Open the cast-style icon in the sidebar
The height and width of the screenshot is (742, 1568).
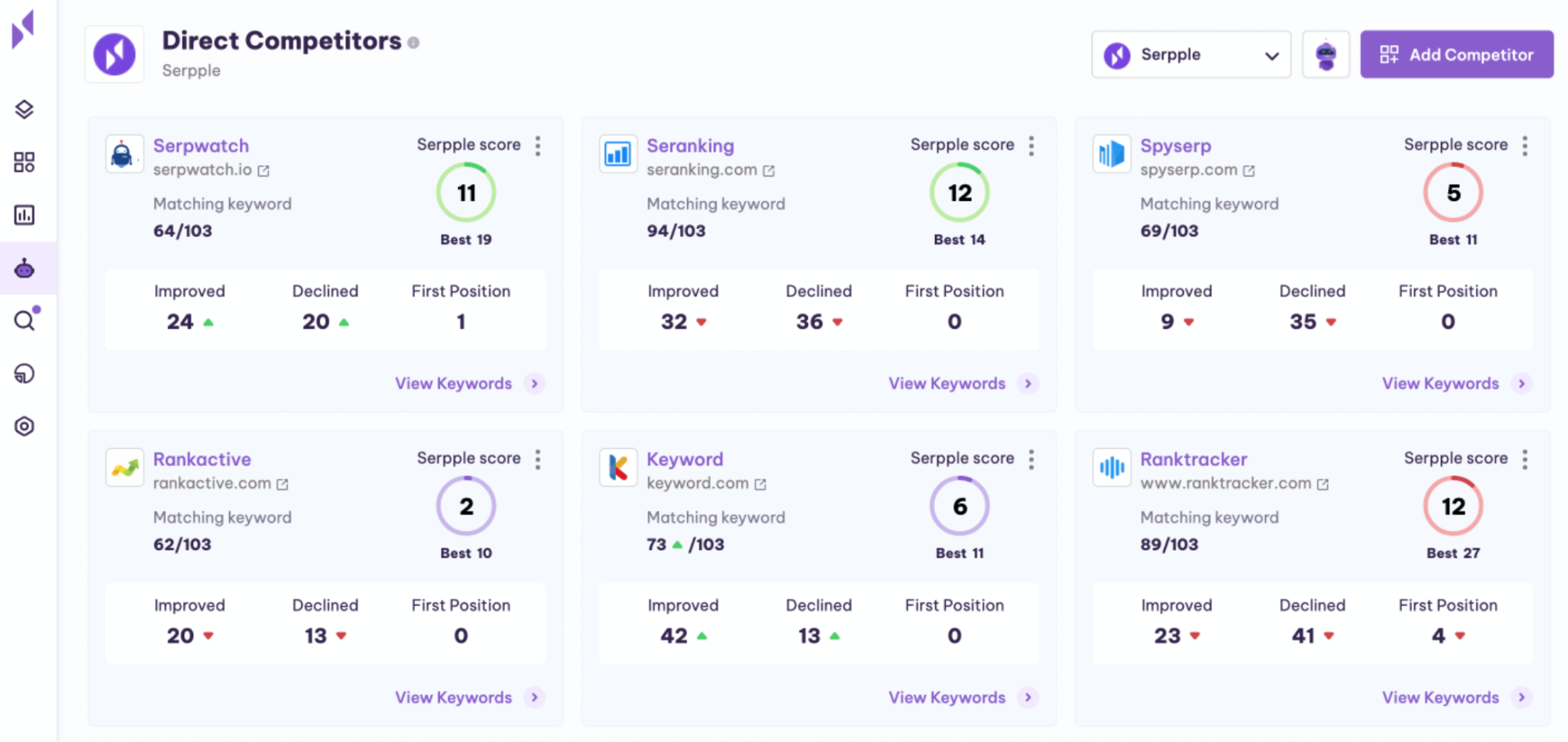(24, 373)
